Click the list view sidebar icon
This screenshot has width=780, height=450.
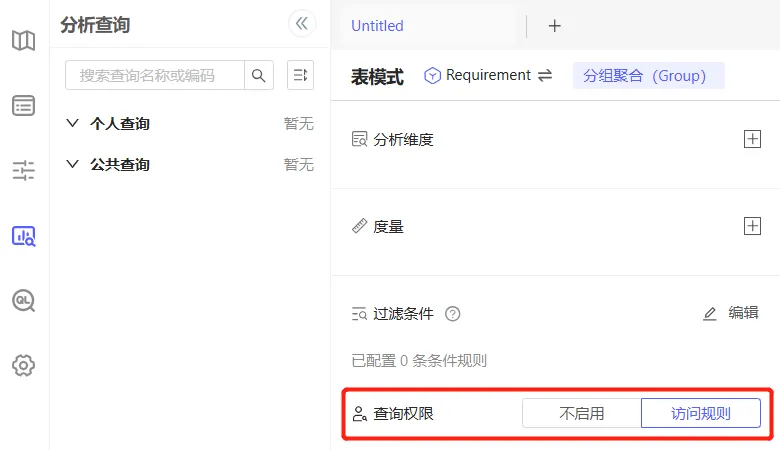tap(23, 106)
